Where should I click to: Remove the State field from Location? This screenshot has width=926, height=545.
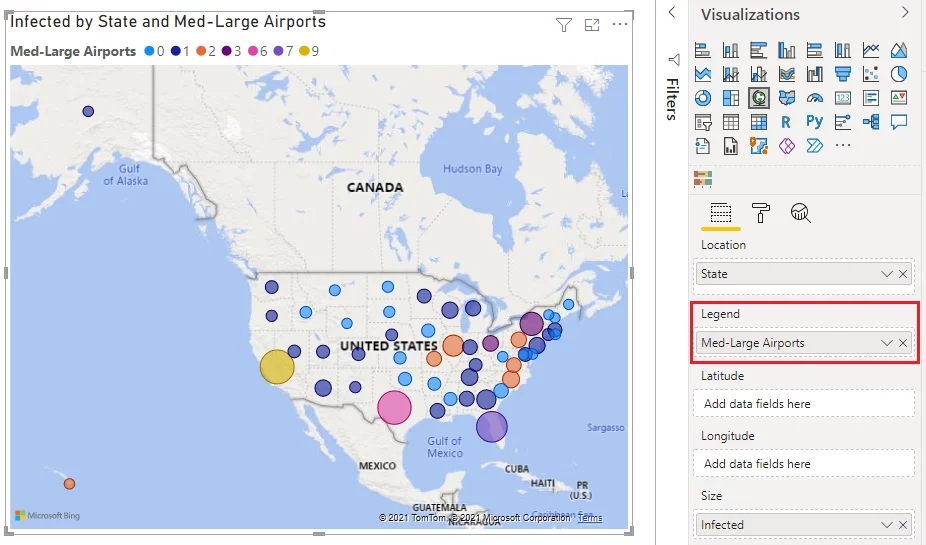(903, 274)
